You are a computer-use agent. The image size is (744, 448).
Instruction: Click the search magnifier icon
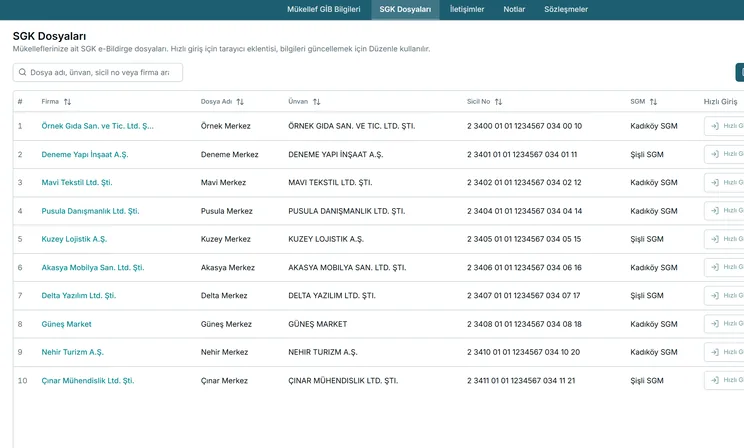click(22, 72)
